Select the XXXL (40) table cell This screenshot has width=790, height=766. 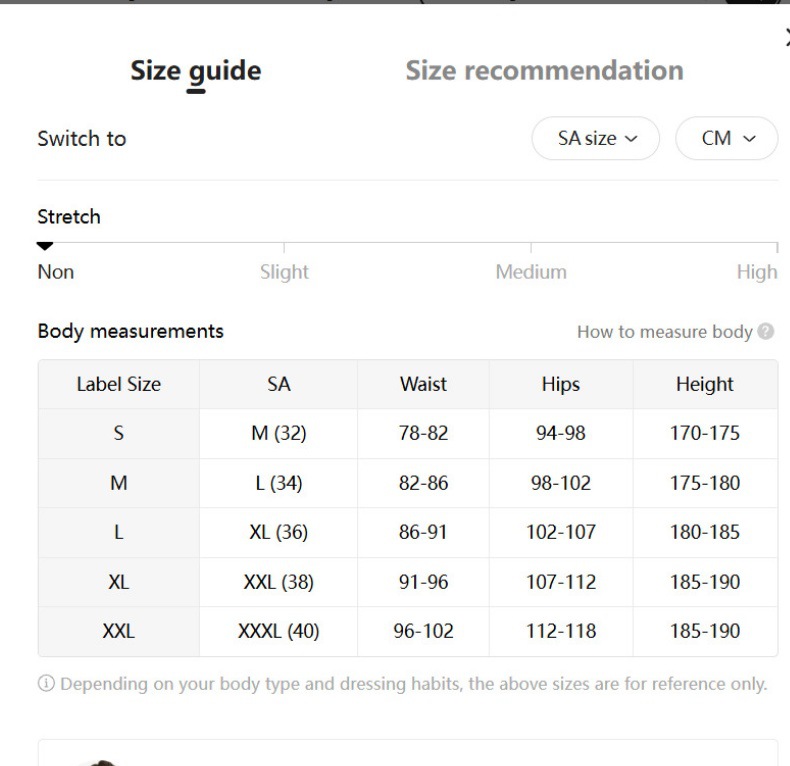click(x=279, y=632)
